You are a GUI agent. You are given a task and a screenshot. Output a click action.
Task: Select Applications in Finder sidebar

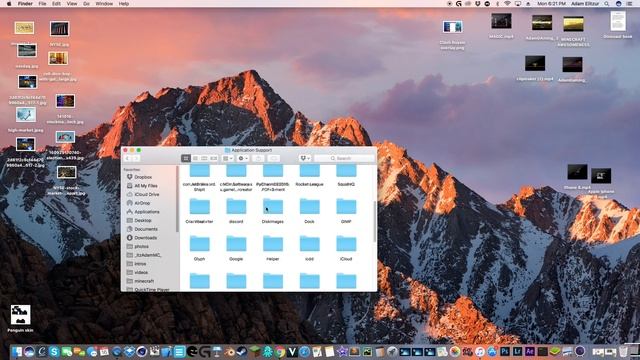coord(143,212)
